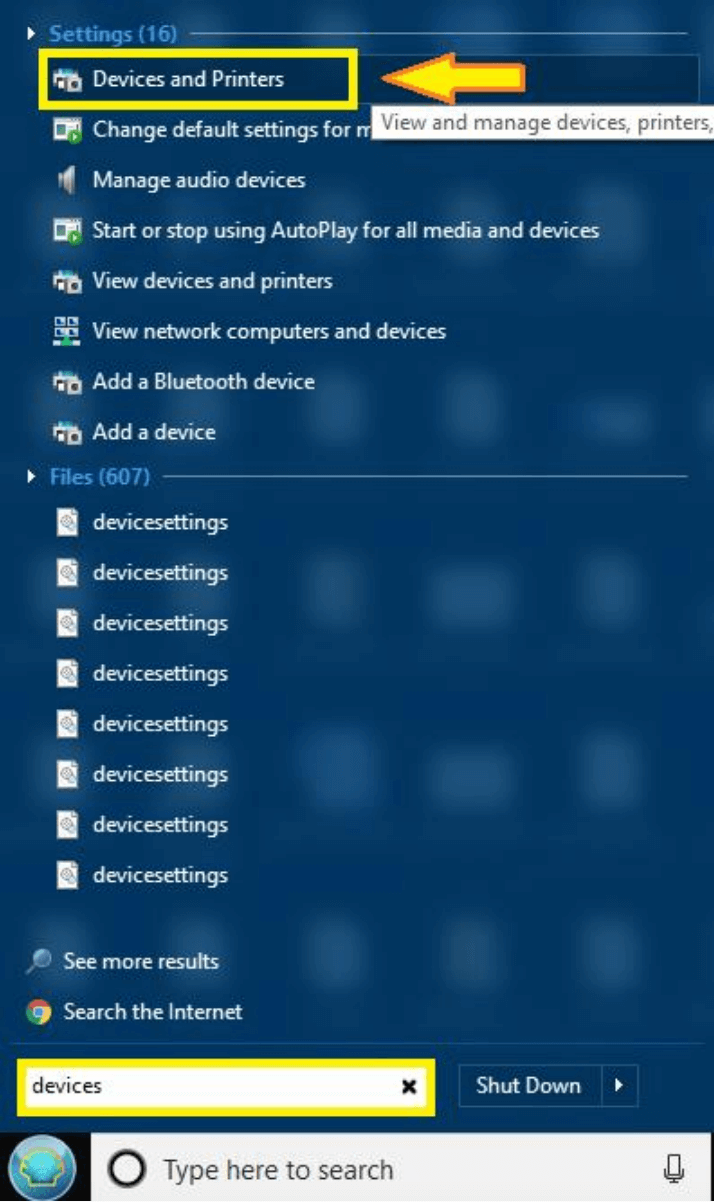Collapse the Settings (16) section
Viewport: 714px width, 1202px height.
tap(31, 33)
